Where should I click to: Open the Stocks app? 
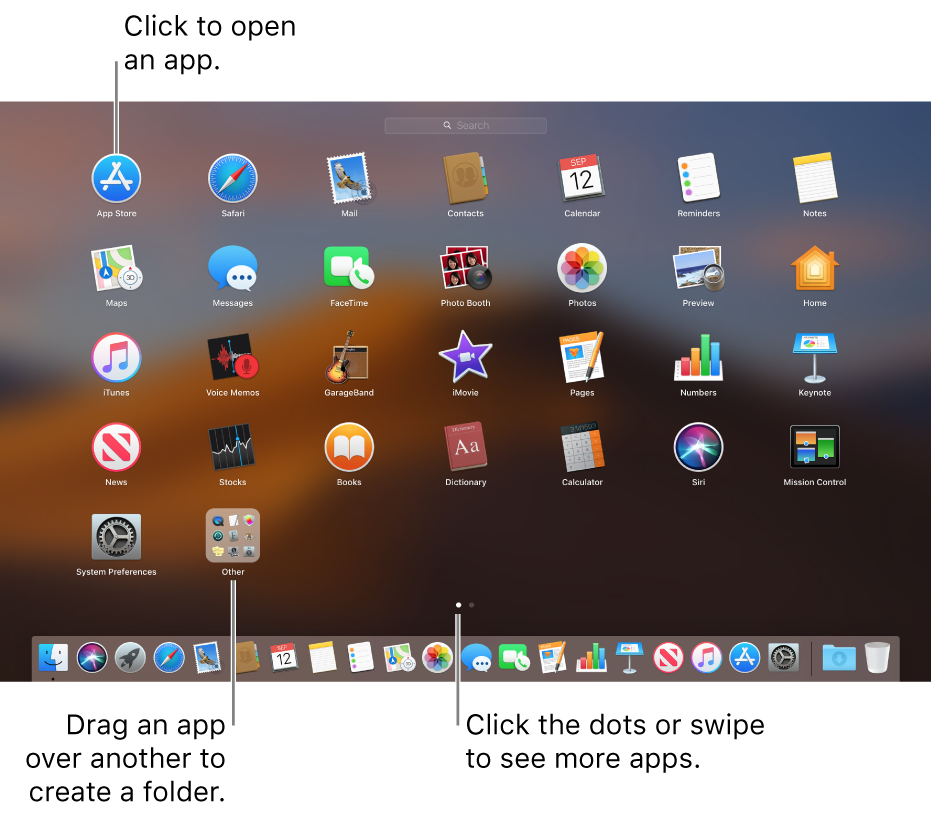232,447
